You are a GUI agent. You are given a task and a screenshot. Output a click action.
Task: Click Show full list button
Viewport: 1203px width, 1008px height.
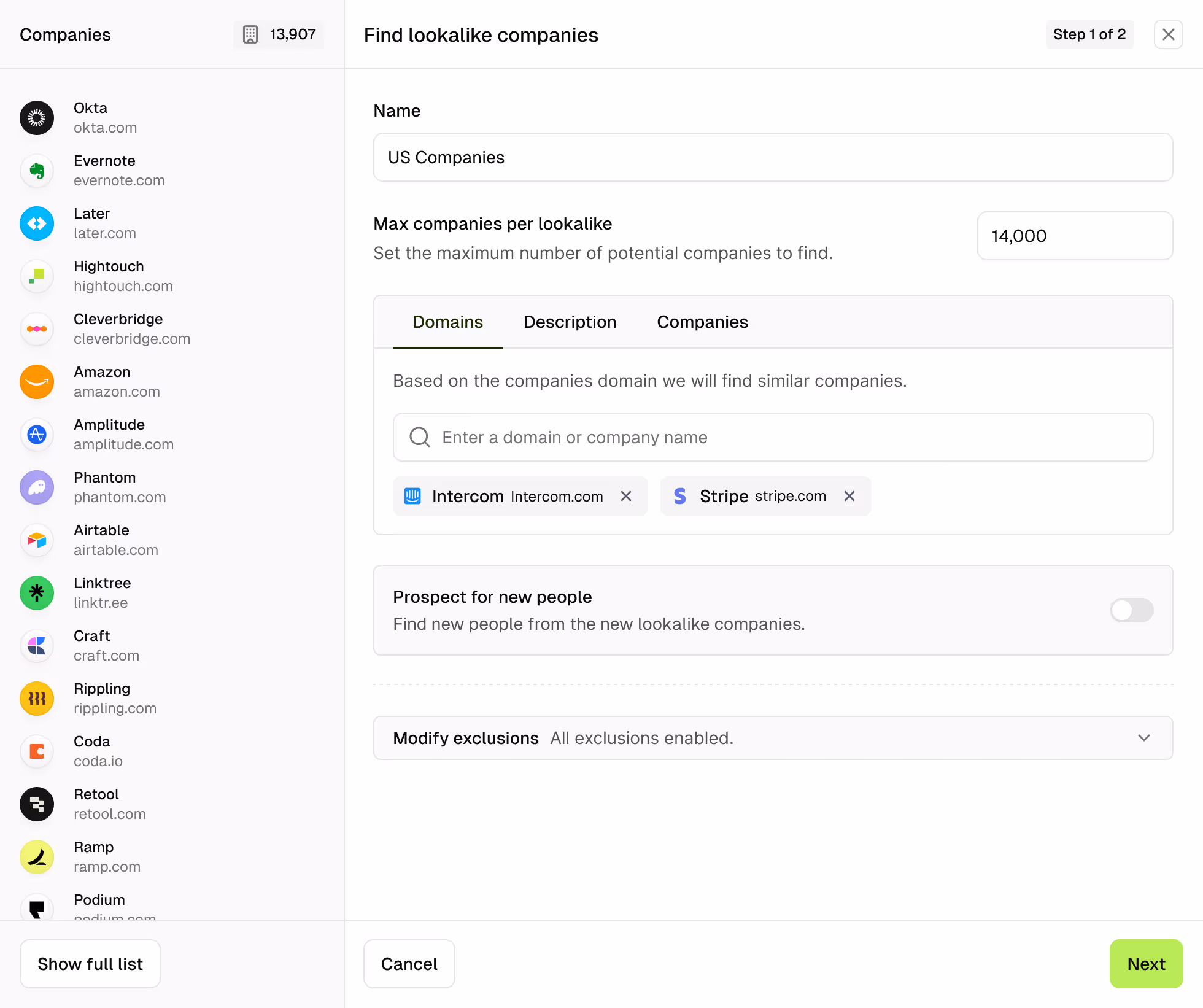[x=90, y=964]
